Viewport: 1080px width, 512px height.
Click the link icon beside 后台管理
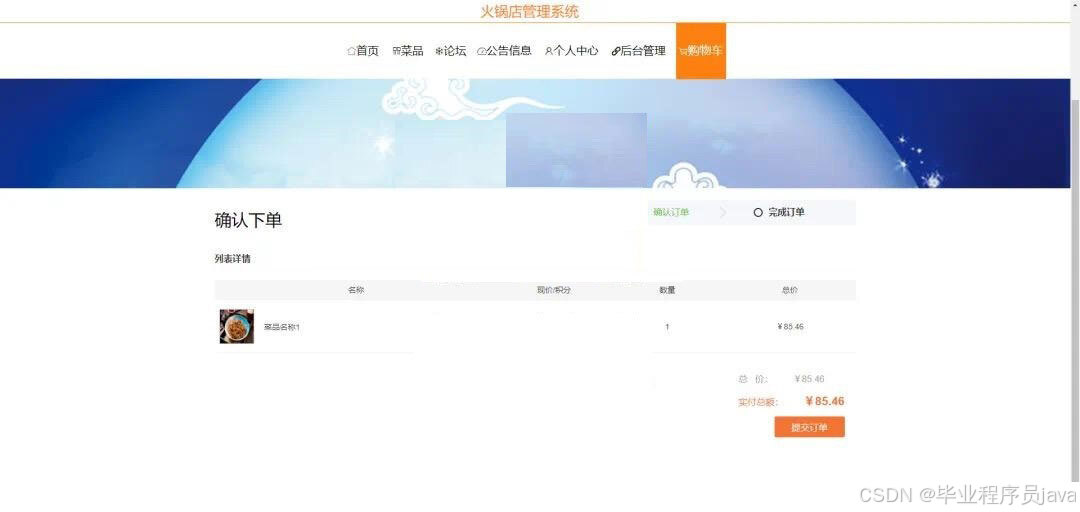click(616, 51)
